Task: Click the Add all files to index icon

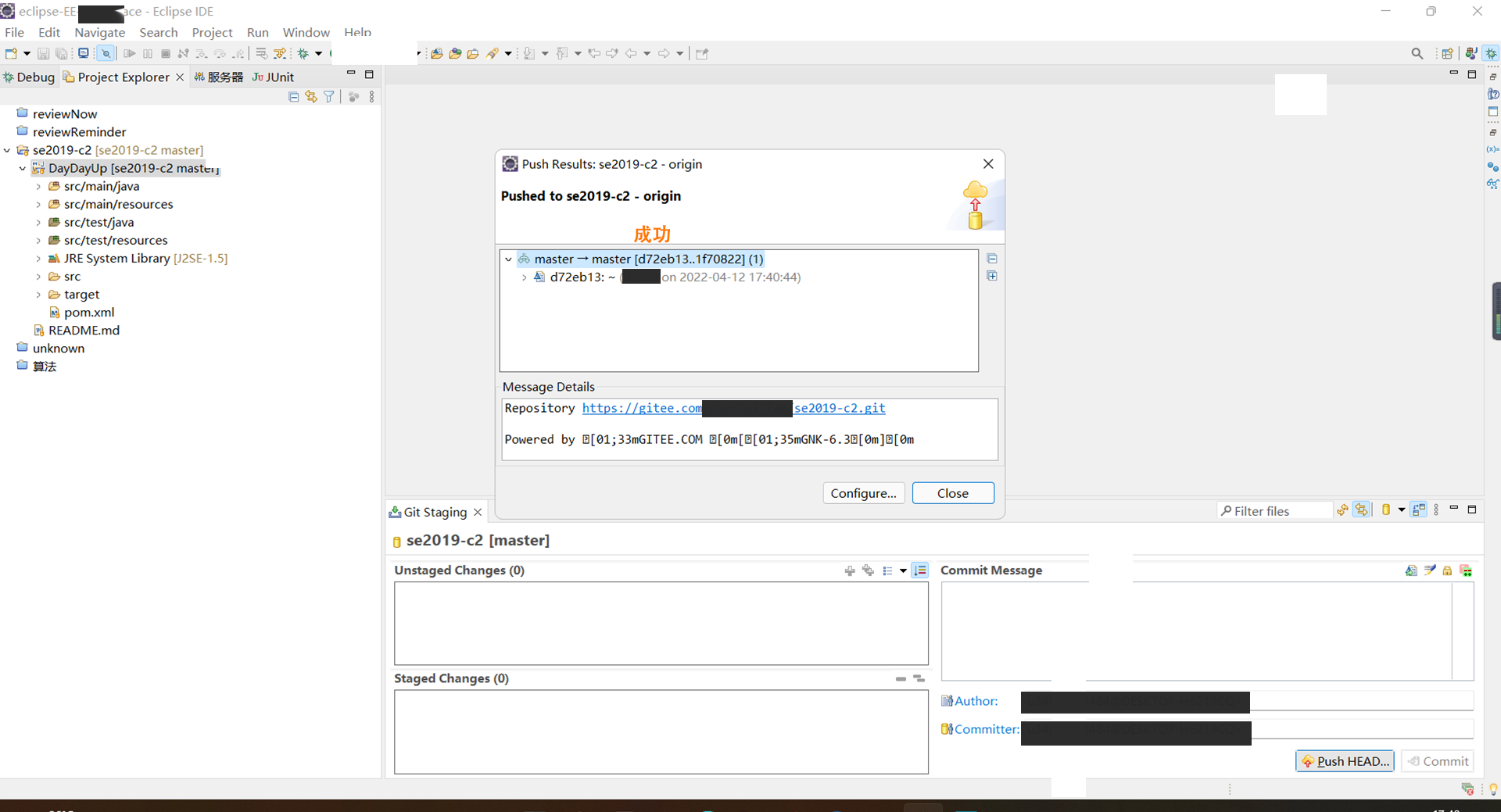Action: 868,571
